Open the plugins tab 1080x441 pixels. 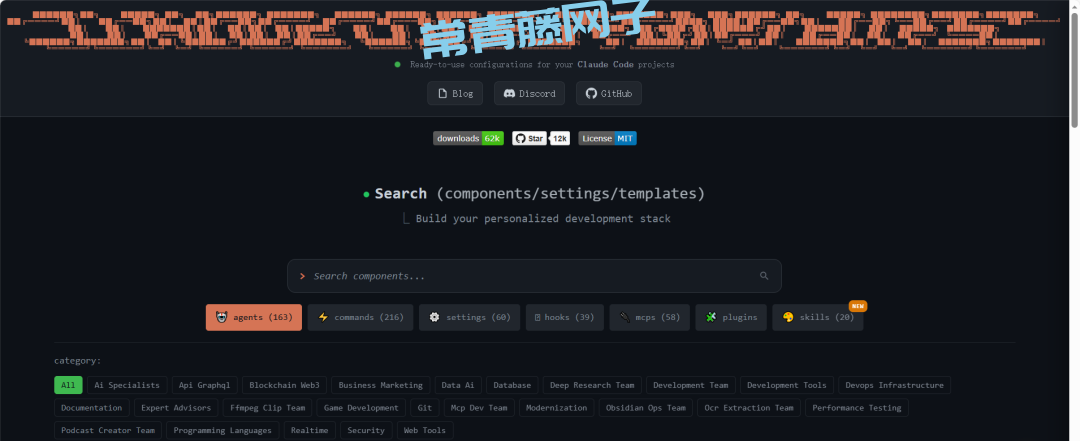coord(730,317)
